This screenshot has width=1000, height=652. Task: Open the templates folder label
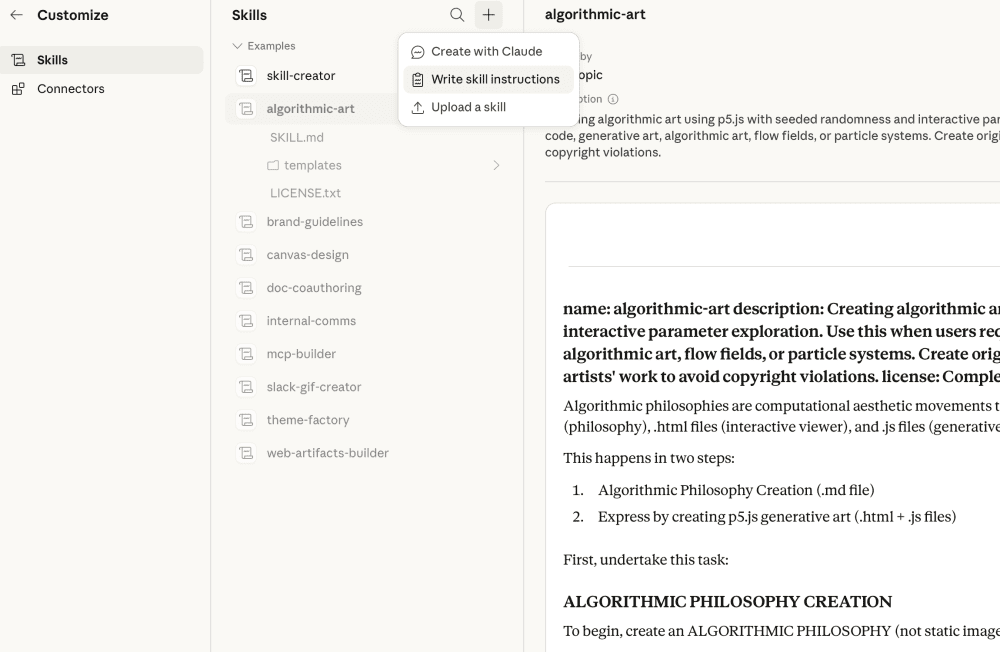pyautogui.click(x=313, y=165)
